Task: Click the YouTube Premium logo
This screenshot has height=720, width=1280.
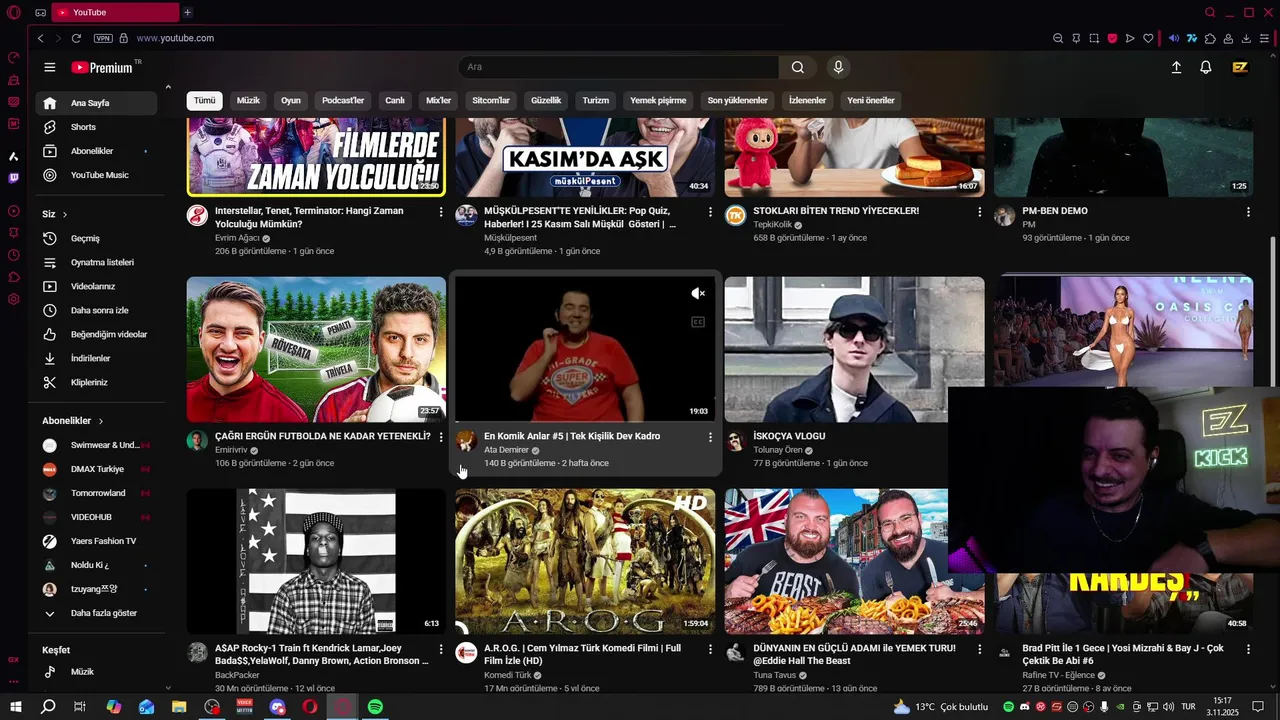Action: click(102, 67)
